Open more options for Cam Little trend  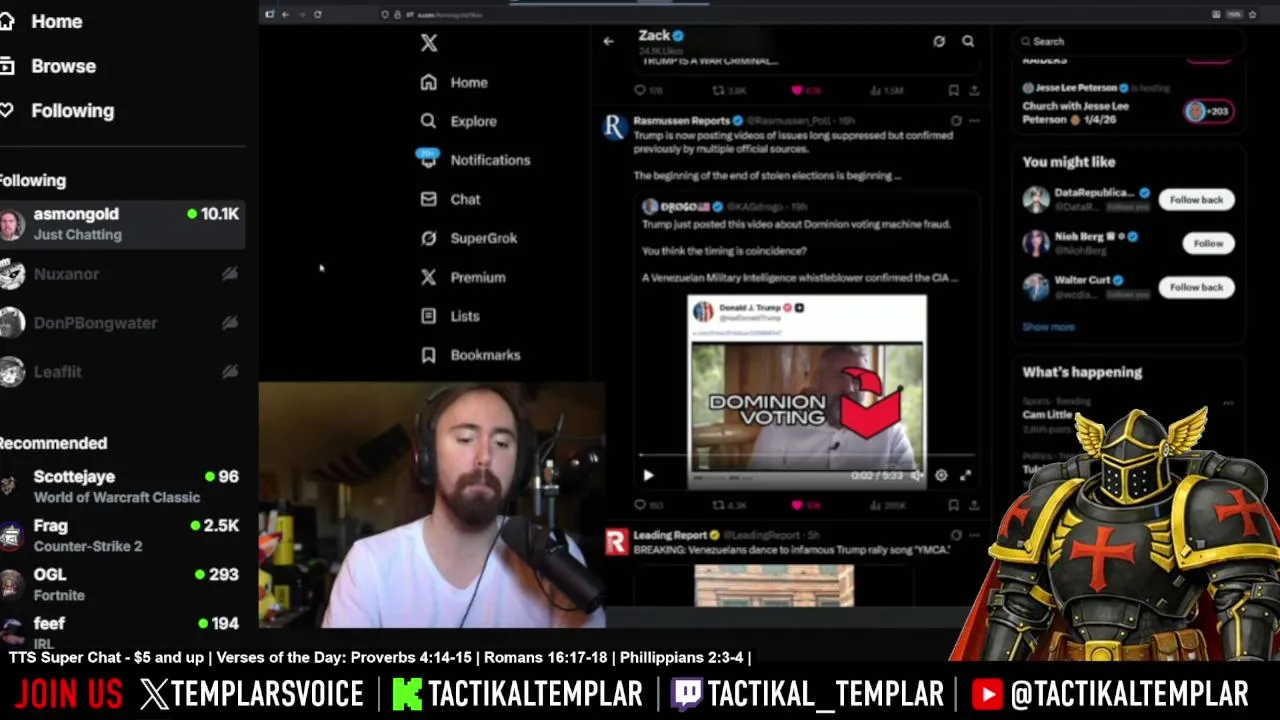[x=1228, y=403]
